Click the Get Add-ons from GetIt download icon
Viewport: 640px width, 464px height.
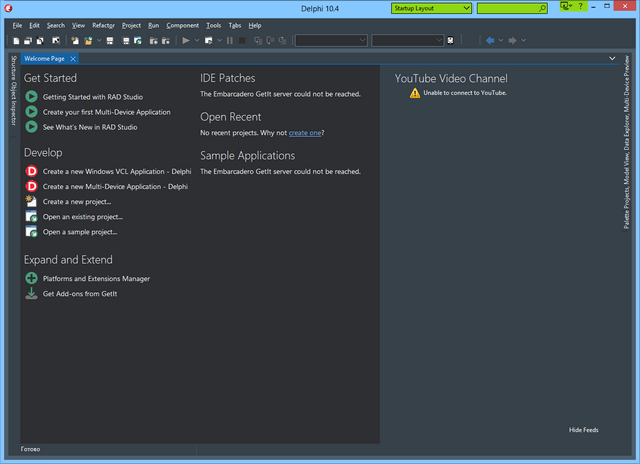pos(32,294)
